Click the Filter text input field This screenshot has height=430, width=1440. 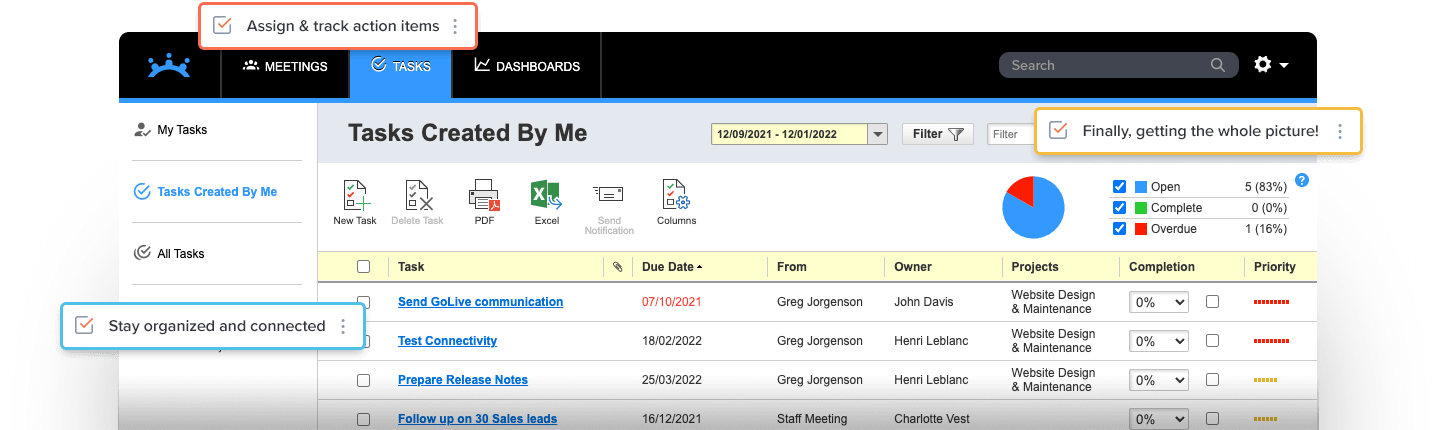1010,134
